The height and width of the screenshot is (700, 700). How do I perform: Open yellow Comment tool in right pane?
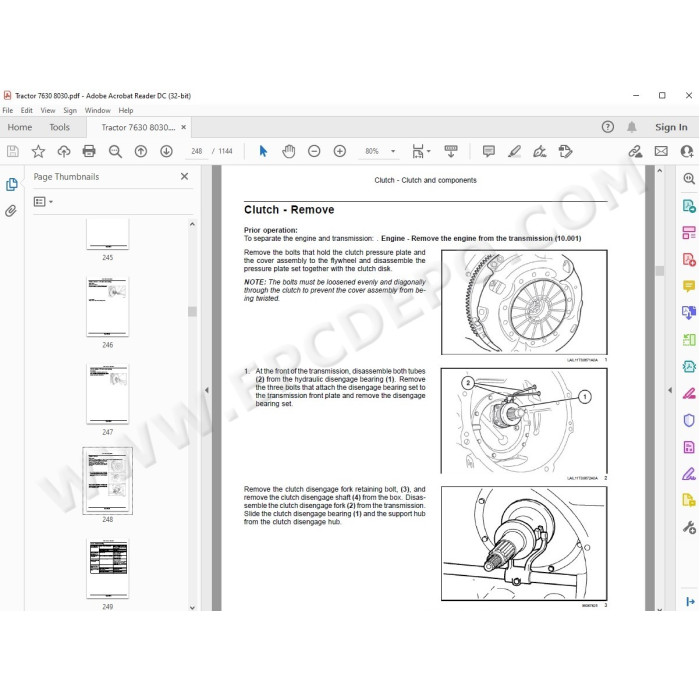click(689, 286)
